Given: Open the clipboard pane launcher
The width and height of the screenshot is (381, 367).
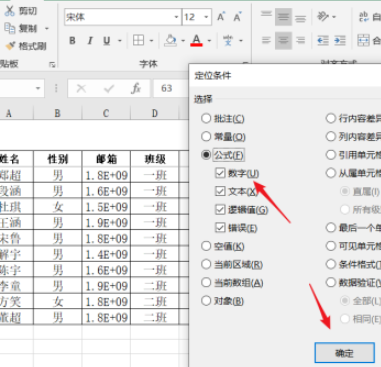Looking at the screenshot, I should tap(52, 64).
